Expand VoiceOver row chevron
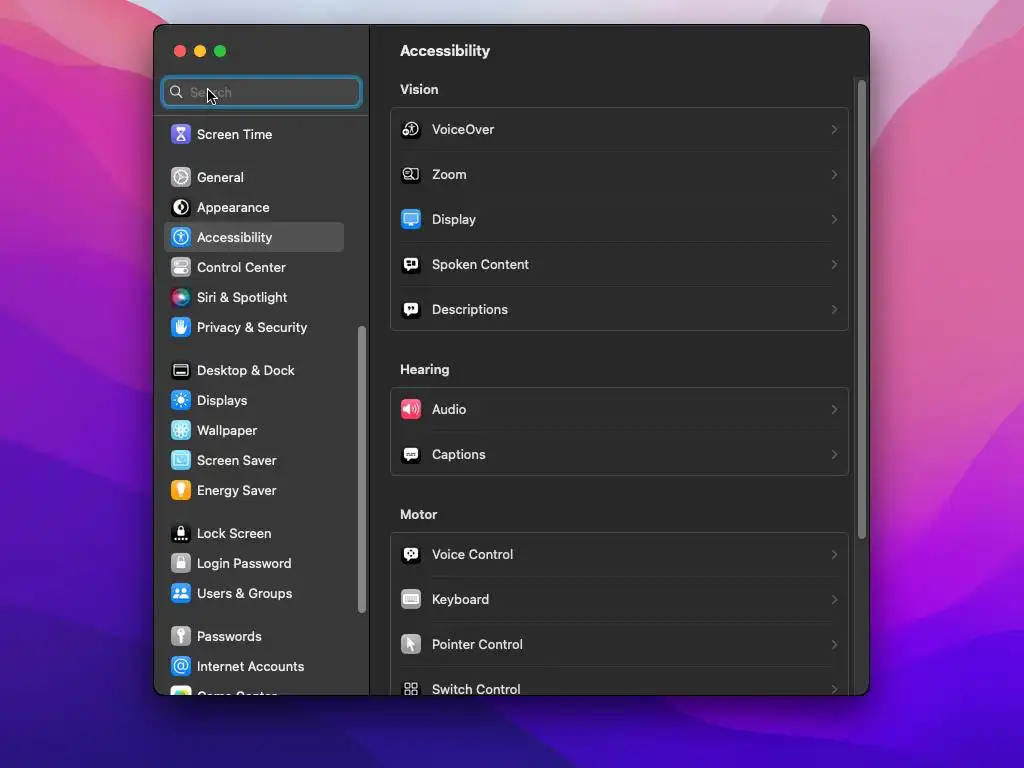The height and width of the screenshot is (768, 1024). pos(834,129)
